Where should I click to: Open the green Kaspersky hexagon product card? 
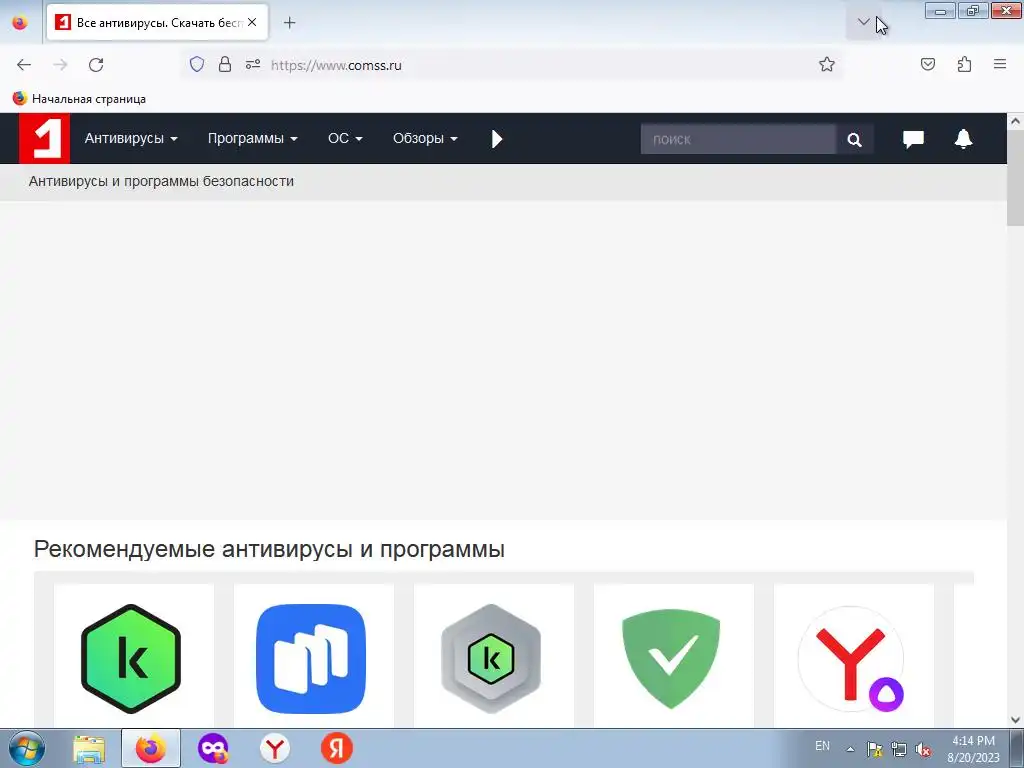pos(133,656)
